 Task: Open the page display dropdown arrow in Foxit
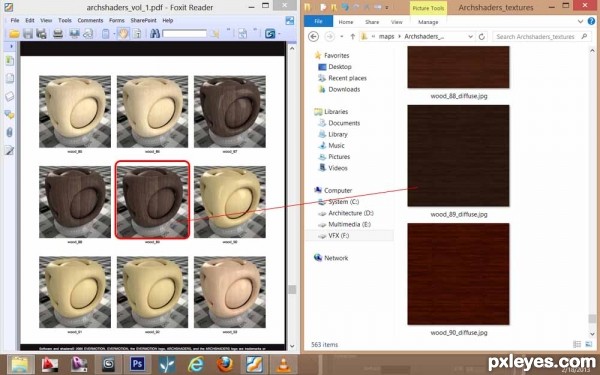pos(114,34)
